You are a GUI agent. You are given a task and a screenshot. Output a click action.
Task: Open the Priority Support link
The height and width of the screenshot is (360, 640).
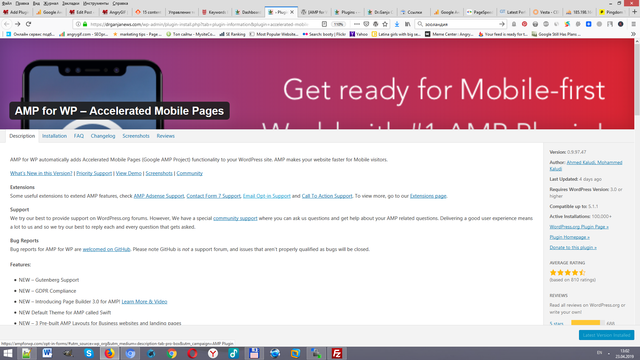94,173
